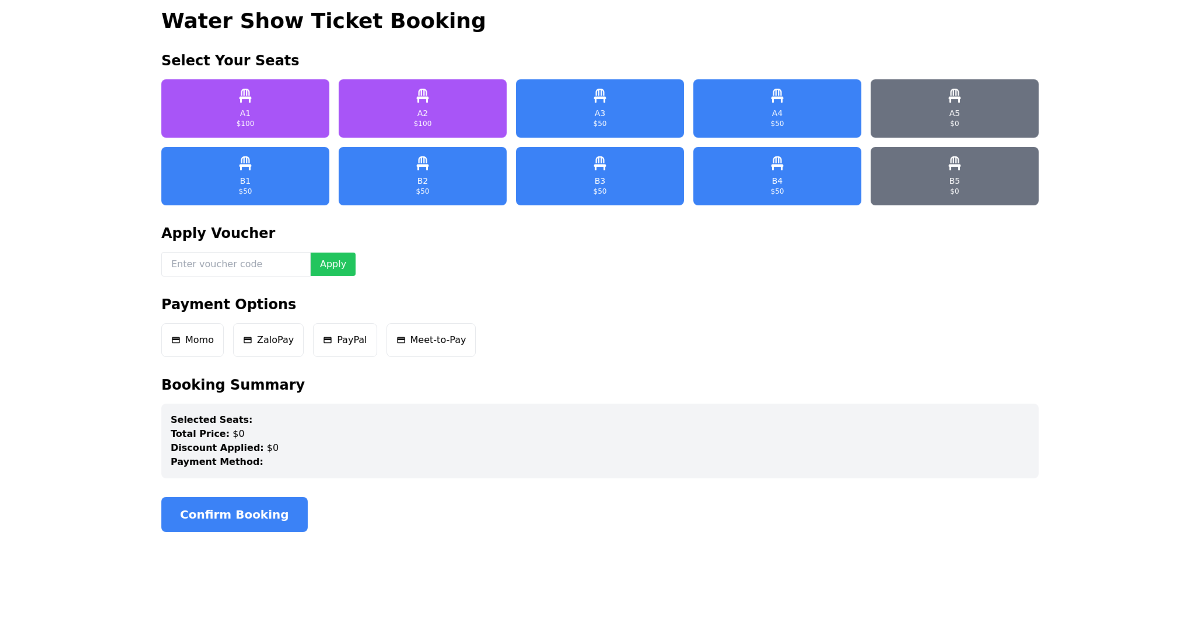This screenshot has height=630, width=1200.
Task: Deselect the purple seat A1
Action: point(245,108)
